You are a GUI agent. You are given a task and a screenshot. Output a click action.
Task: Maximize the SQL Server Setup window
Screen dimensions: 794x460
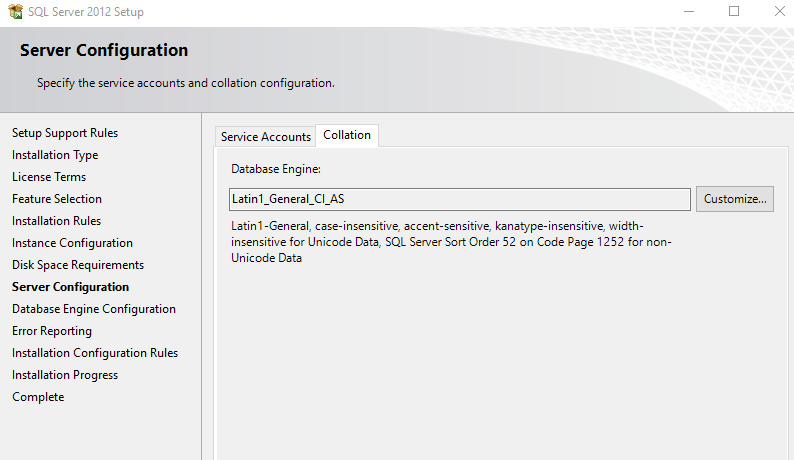click(734, 12)
